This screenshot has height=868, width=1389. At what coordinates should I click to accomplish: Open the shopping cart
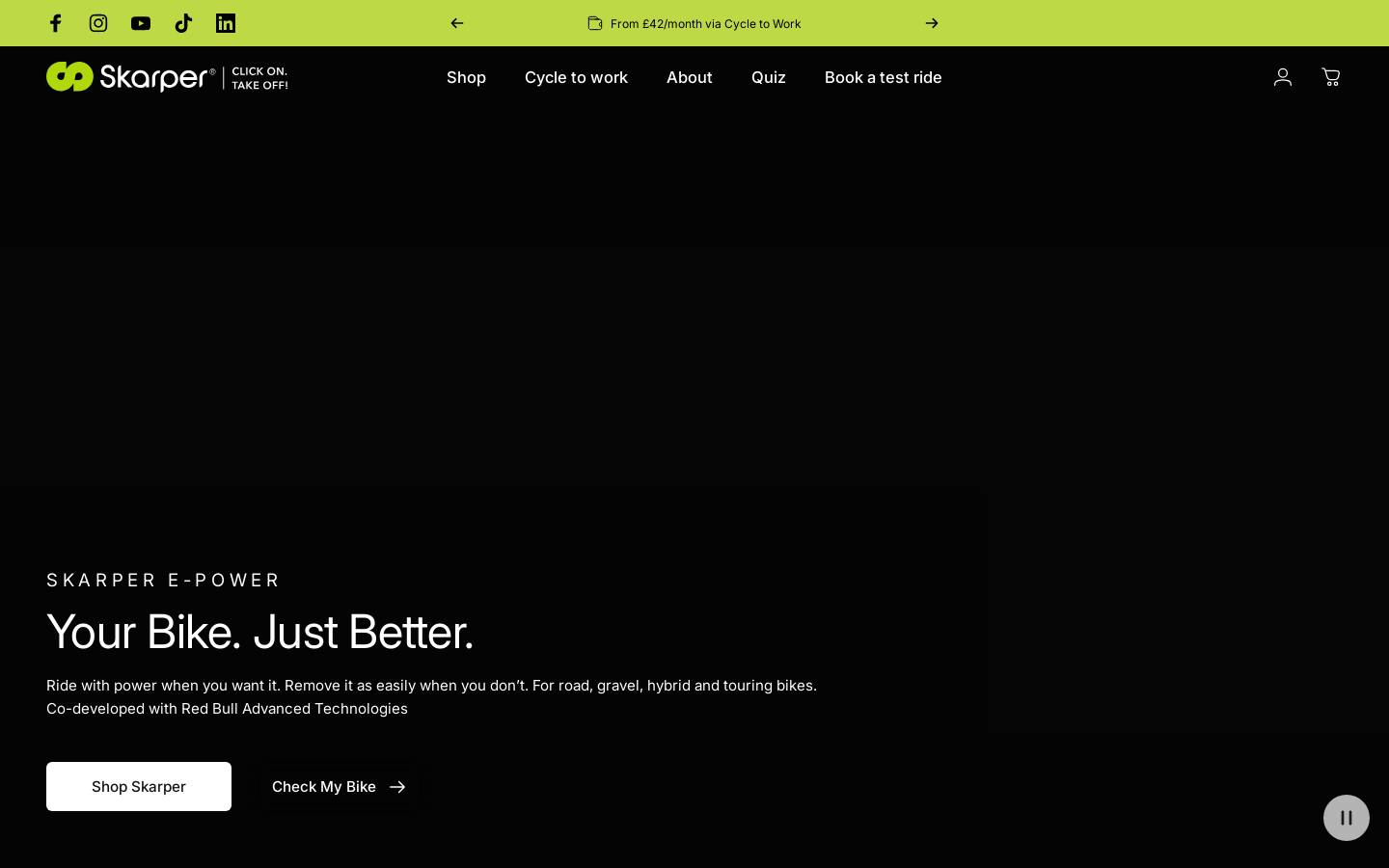click(x=1331, y=77)
